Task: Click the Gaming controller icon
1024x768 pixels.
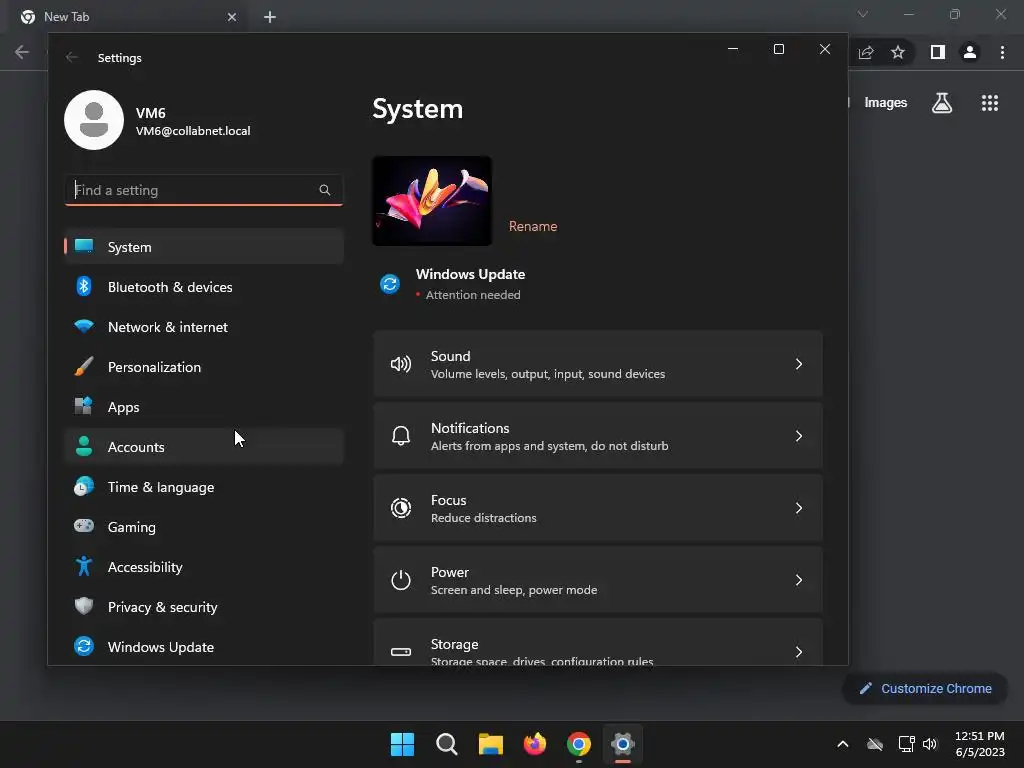Action: (84, 526)
